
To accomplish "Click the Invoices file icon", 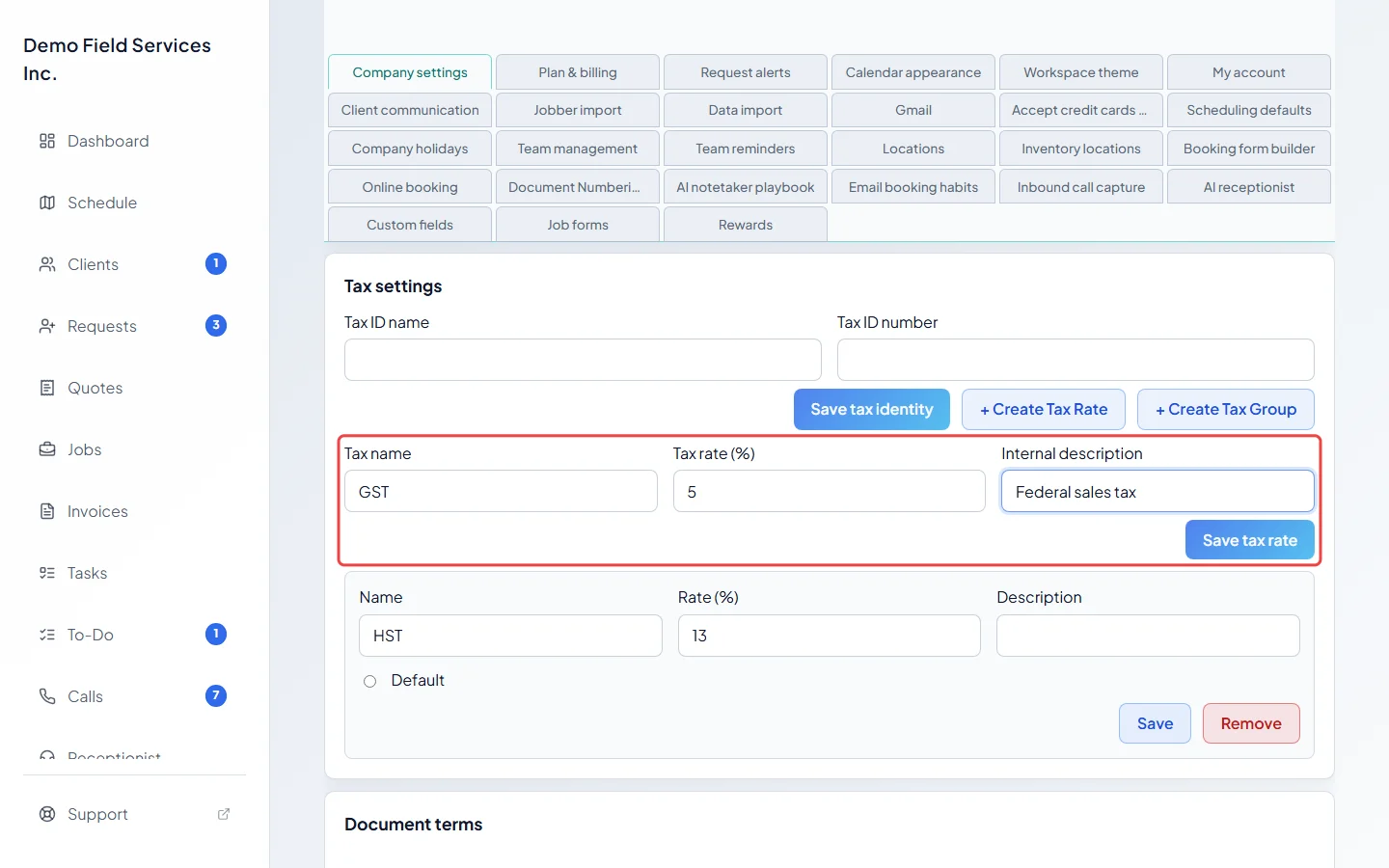I will click(x=47, y=511).
